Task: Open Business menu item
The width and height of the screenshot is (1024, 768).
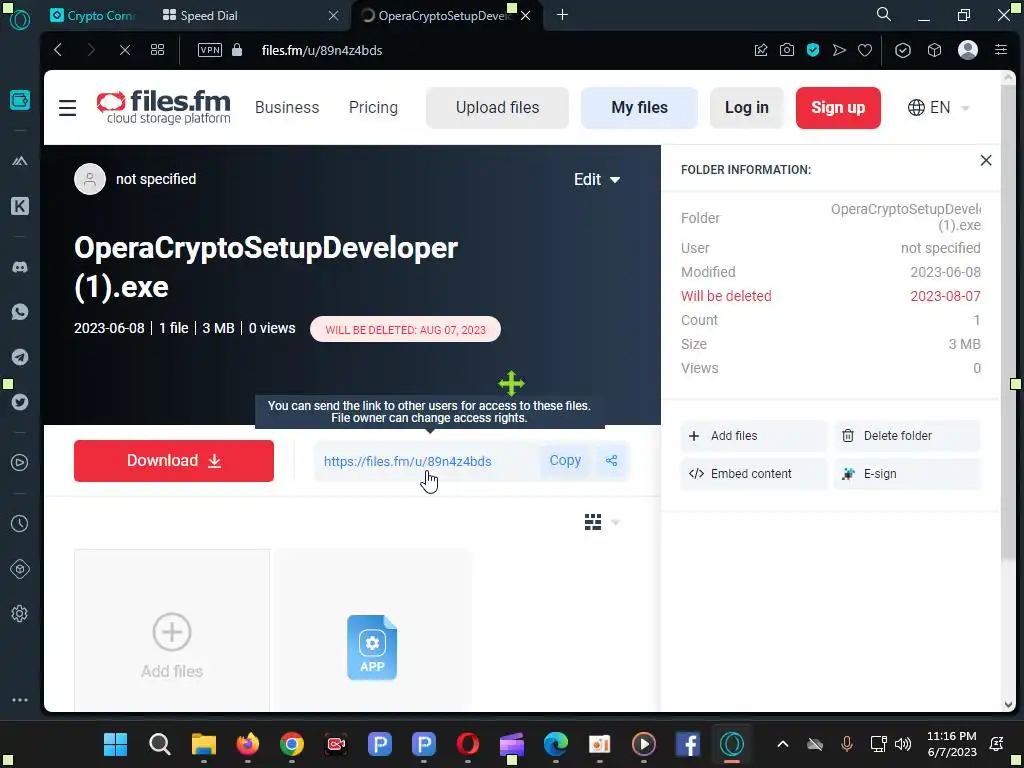Action: coord(287,107)
